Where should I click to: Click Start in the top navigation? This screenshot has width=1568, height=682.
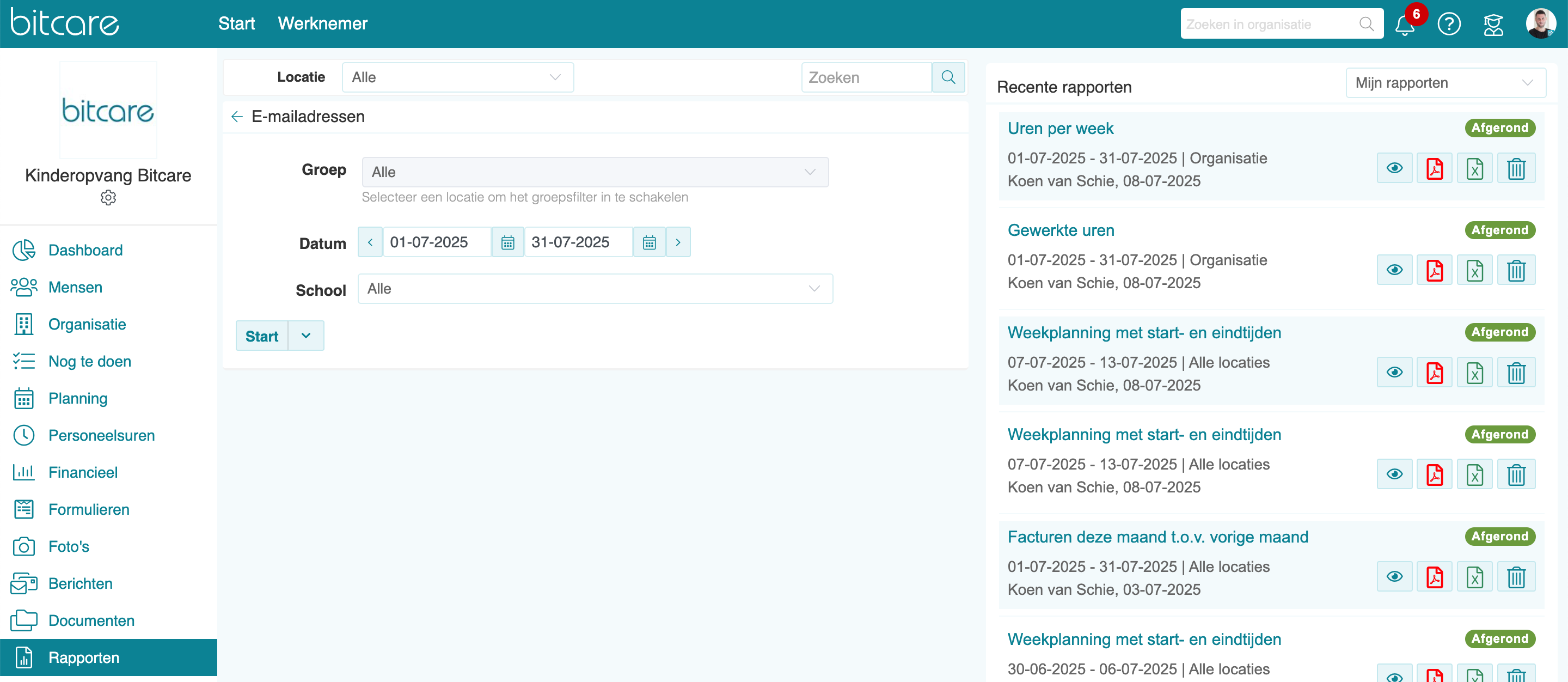pyautogui.click(x=236, y=24)
